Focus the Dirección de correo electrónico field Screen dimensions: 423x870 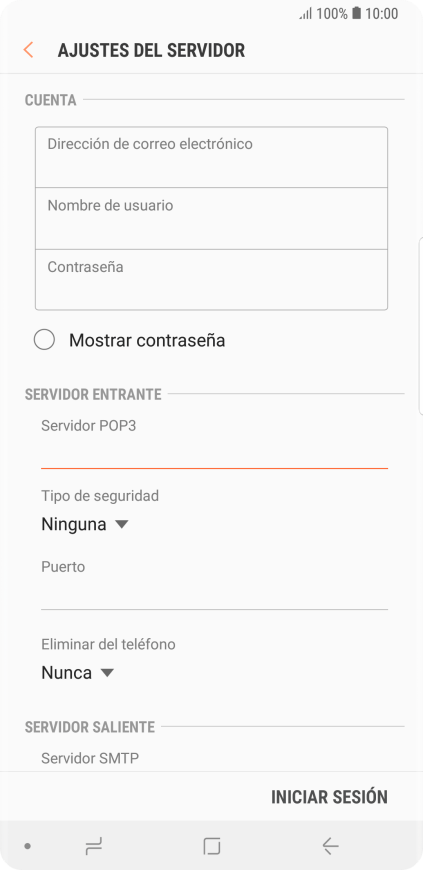[x=212, y=157]
